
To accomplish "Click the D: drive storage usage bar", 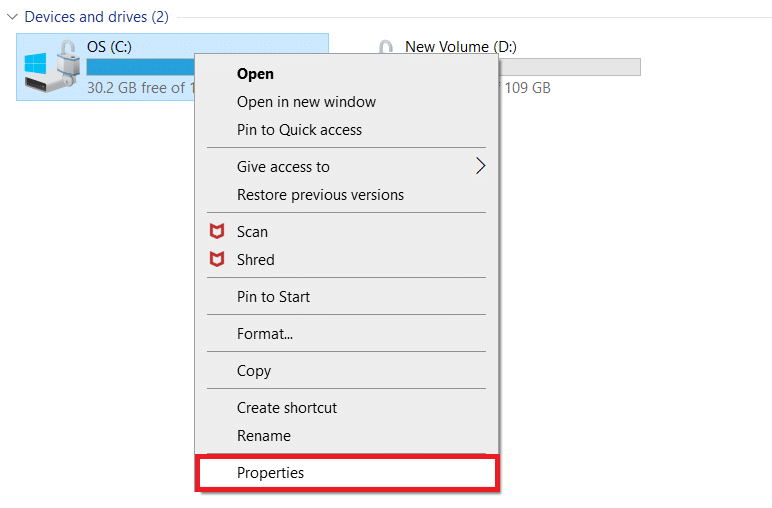I will (x=570, y=67).
